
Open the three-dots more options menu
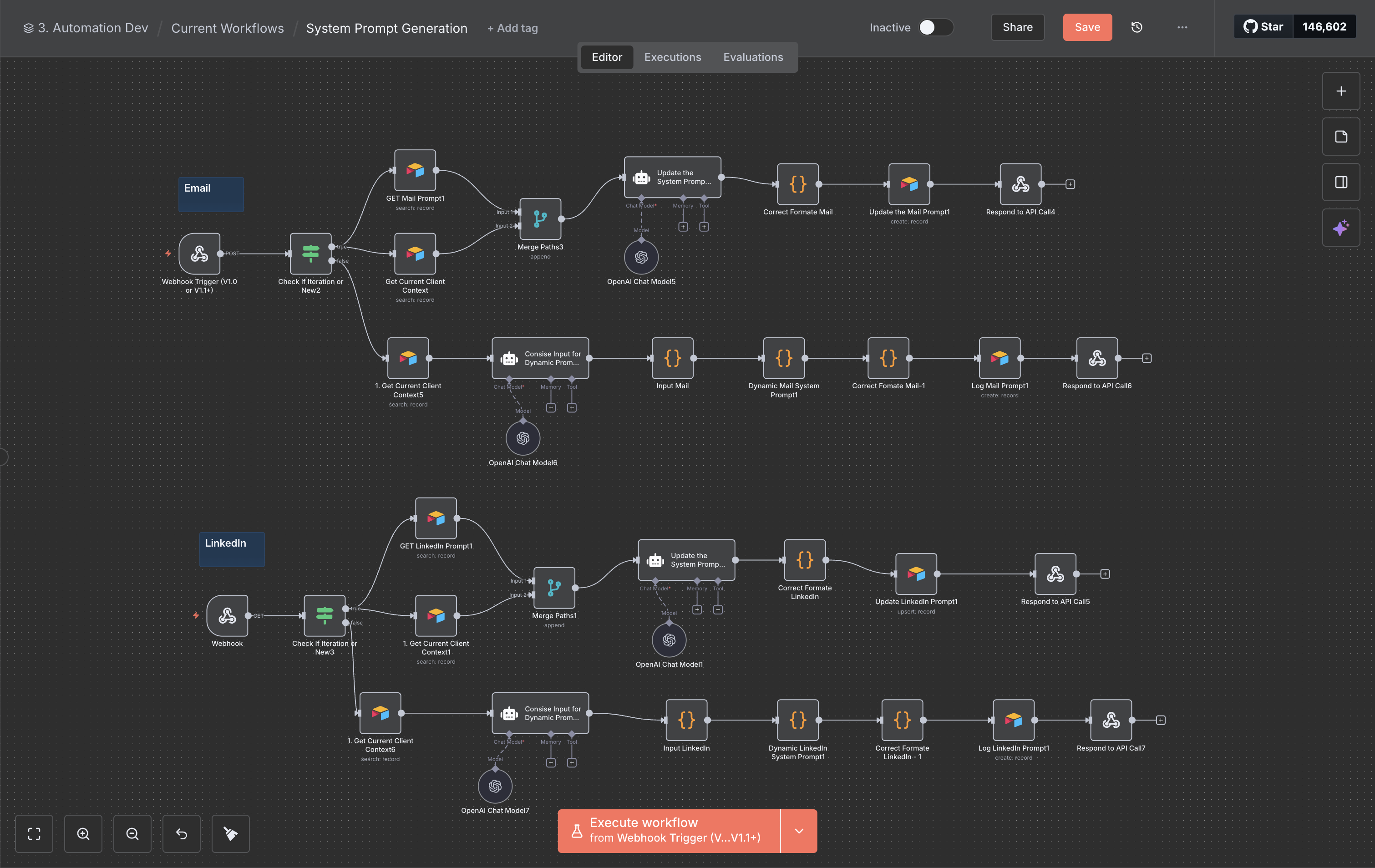pos(1182,27)
